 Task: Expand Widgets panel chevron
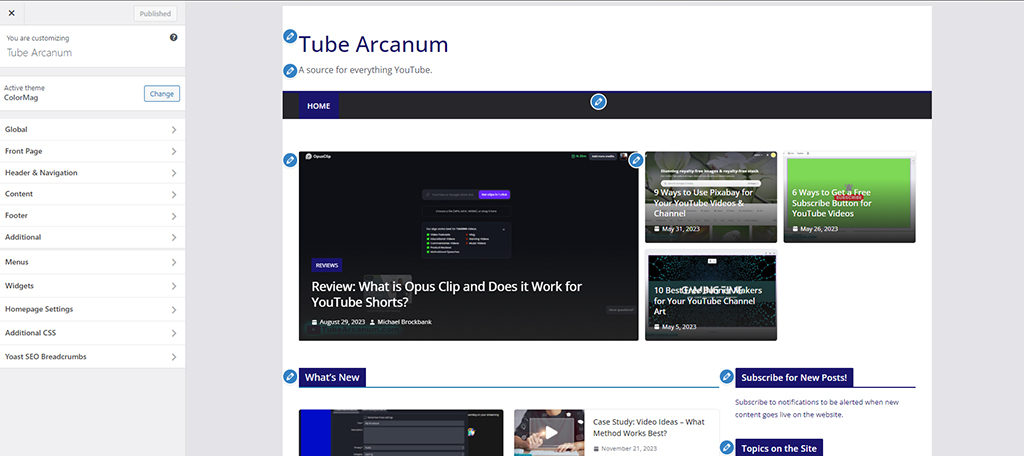pos(174,285)
